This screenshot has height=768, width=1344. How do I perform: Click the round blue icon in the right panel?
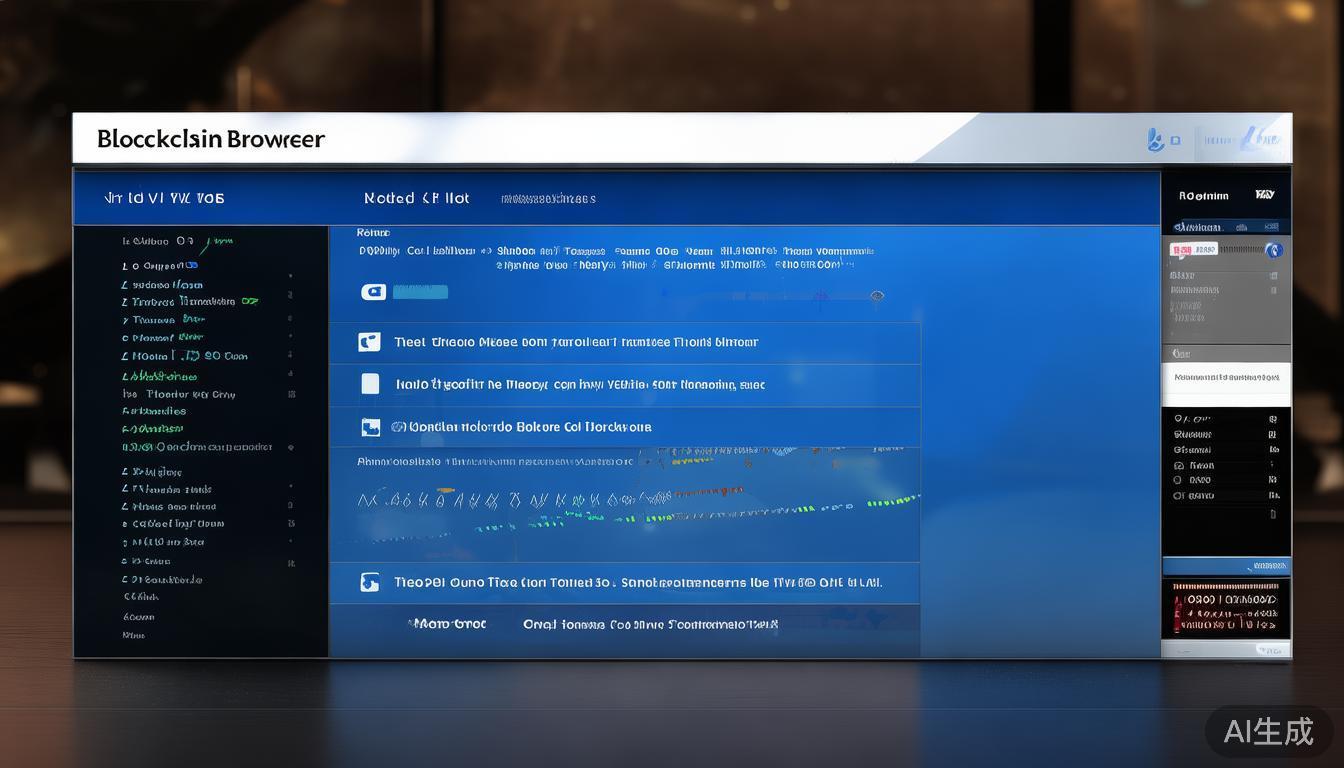point(1273,250)
